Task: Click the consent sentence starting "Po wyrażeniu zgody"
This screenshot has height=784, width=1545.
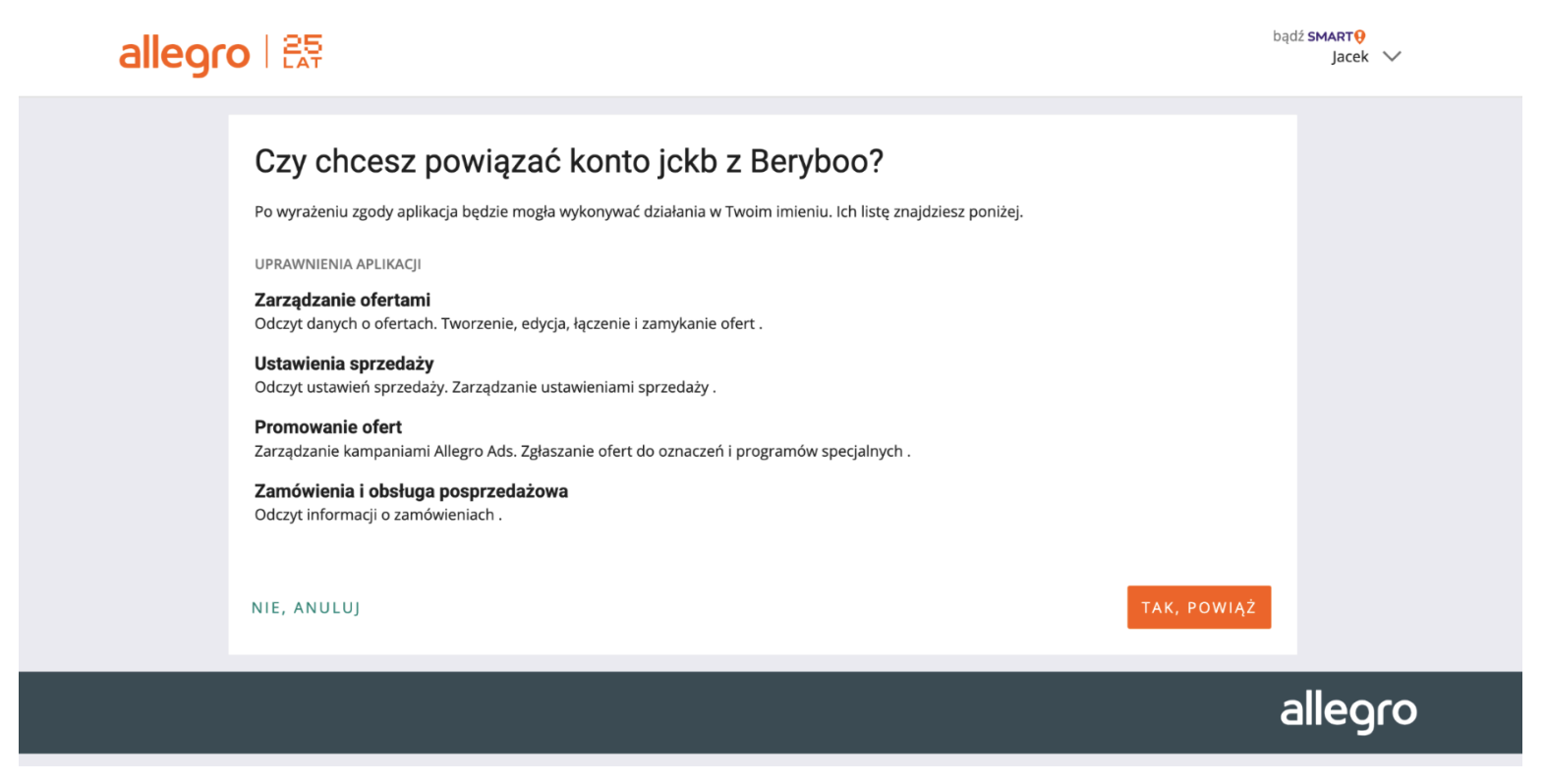Action: 638,211
